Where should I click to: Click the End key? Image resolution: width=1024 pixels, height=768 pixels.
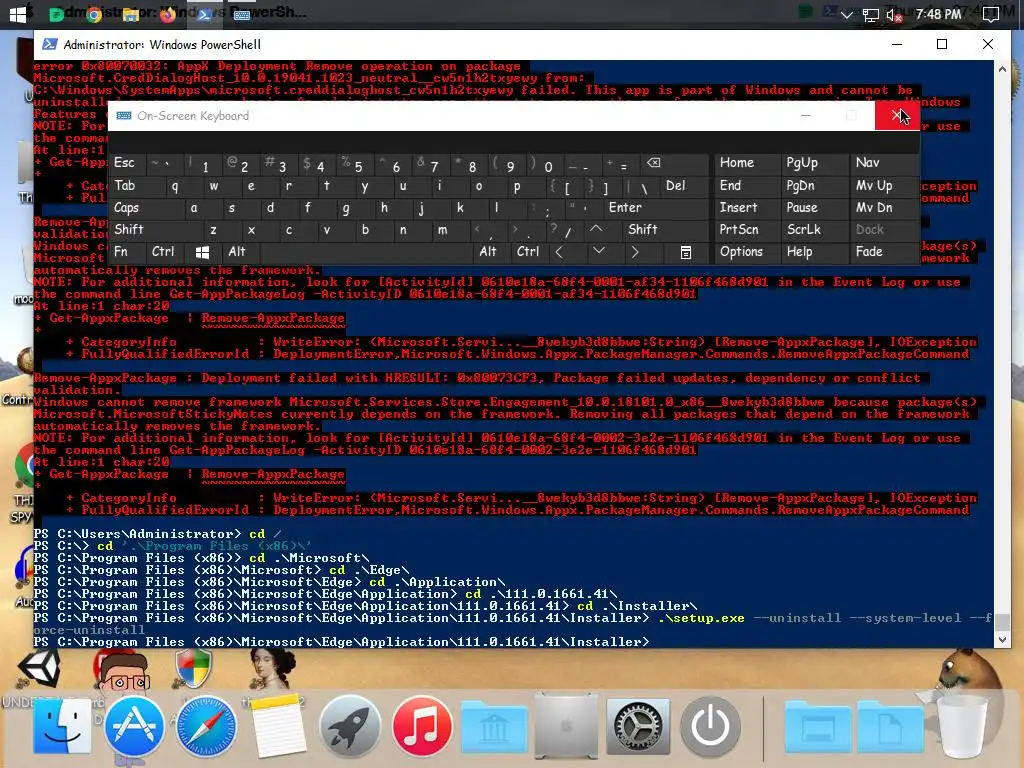(x=747, y=185)
